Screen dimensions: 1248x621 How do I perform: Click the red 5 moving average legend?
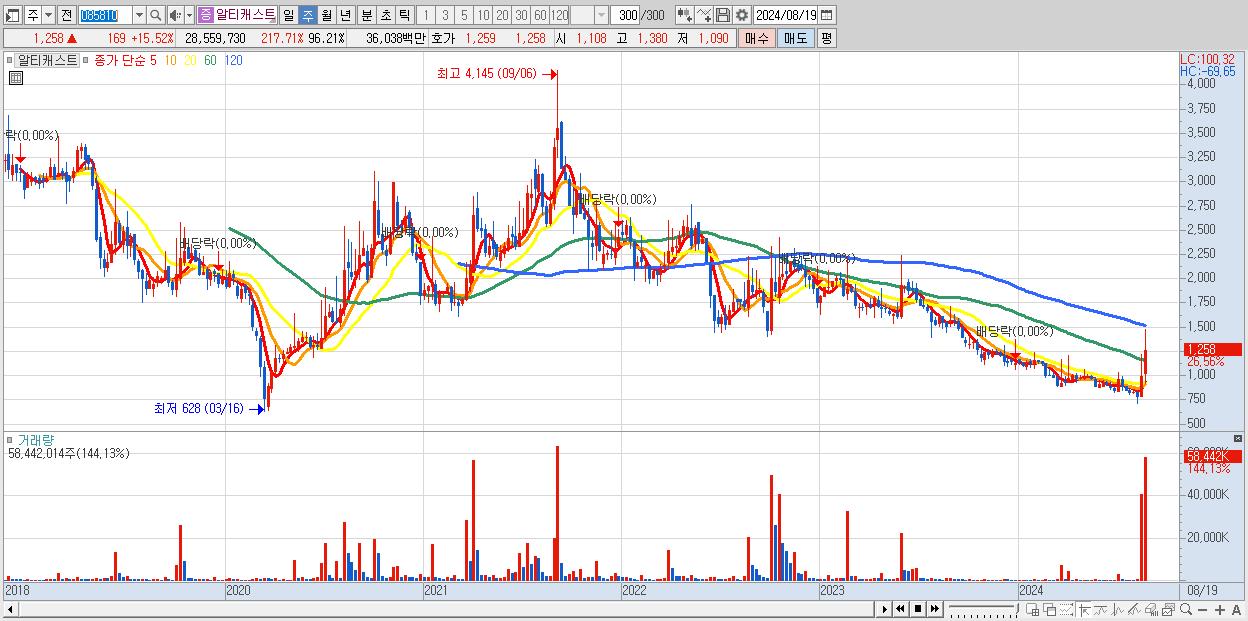click(153, 60)
